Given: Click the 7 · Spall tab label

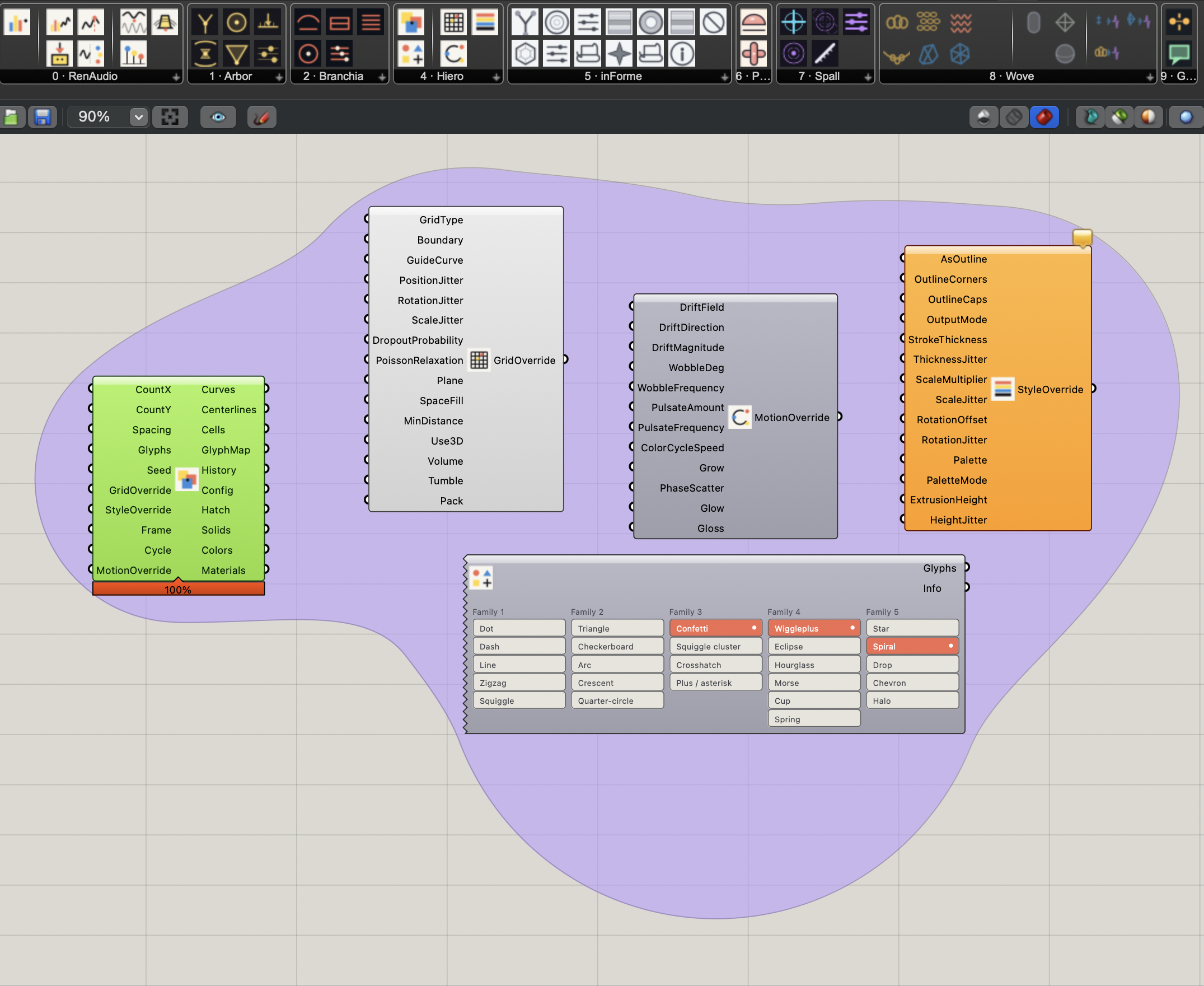Looking at the screenshot, I should coord(818,76).
